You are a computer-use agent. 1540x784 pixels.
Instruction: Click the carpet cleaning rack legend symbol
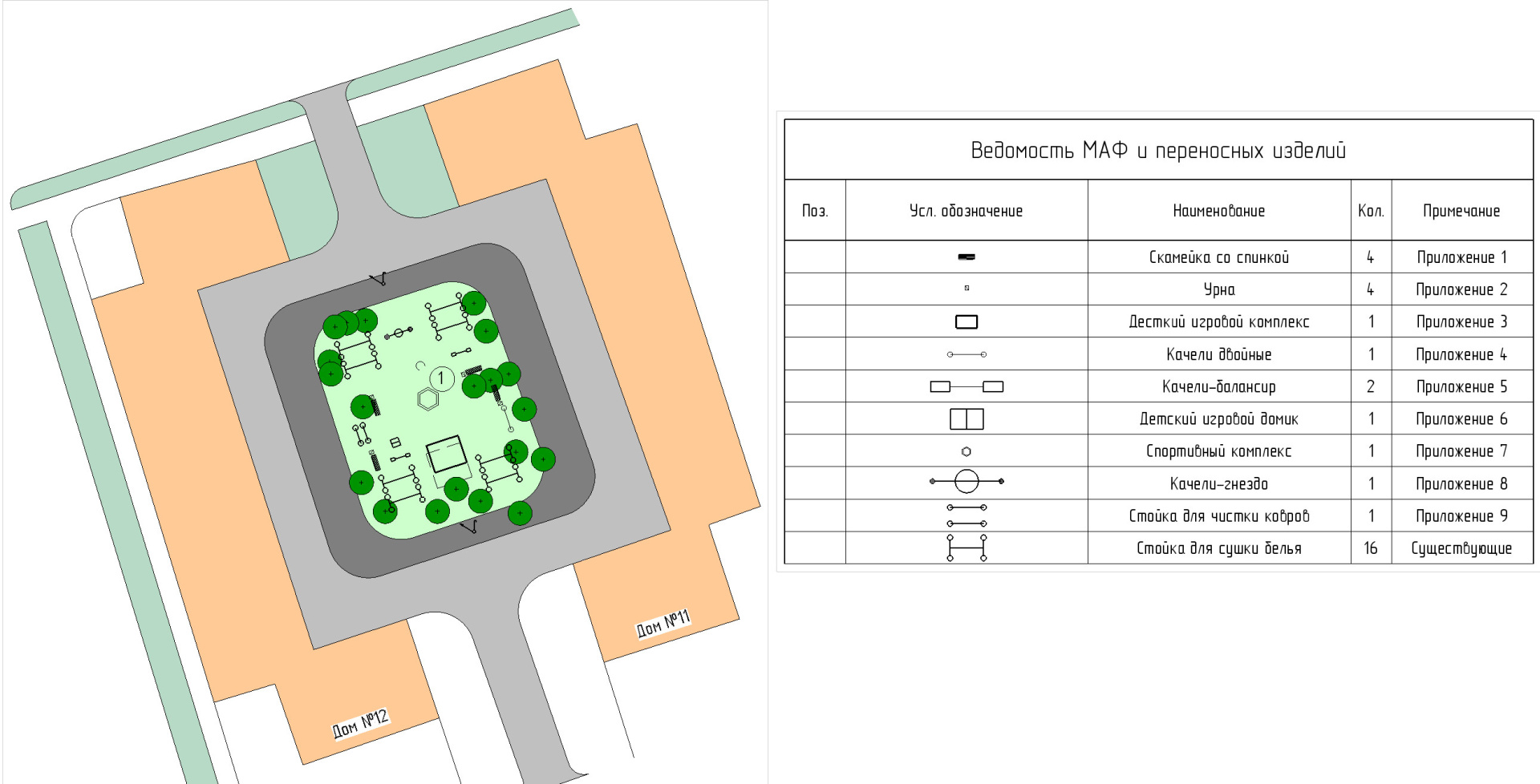[967, 515]
